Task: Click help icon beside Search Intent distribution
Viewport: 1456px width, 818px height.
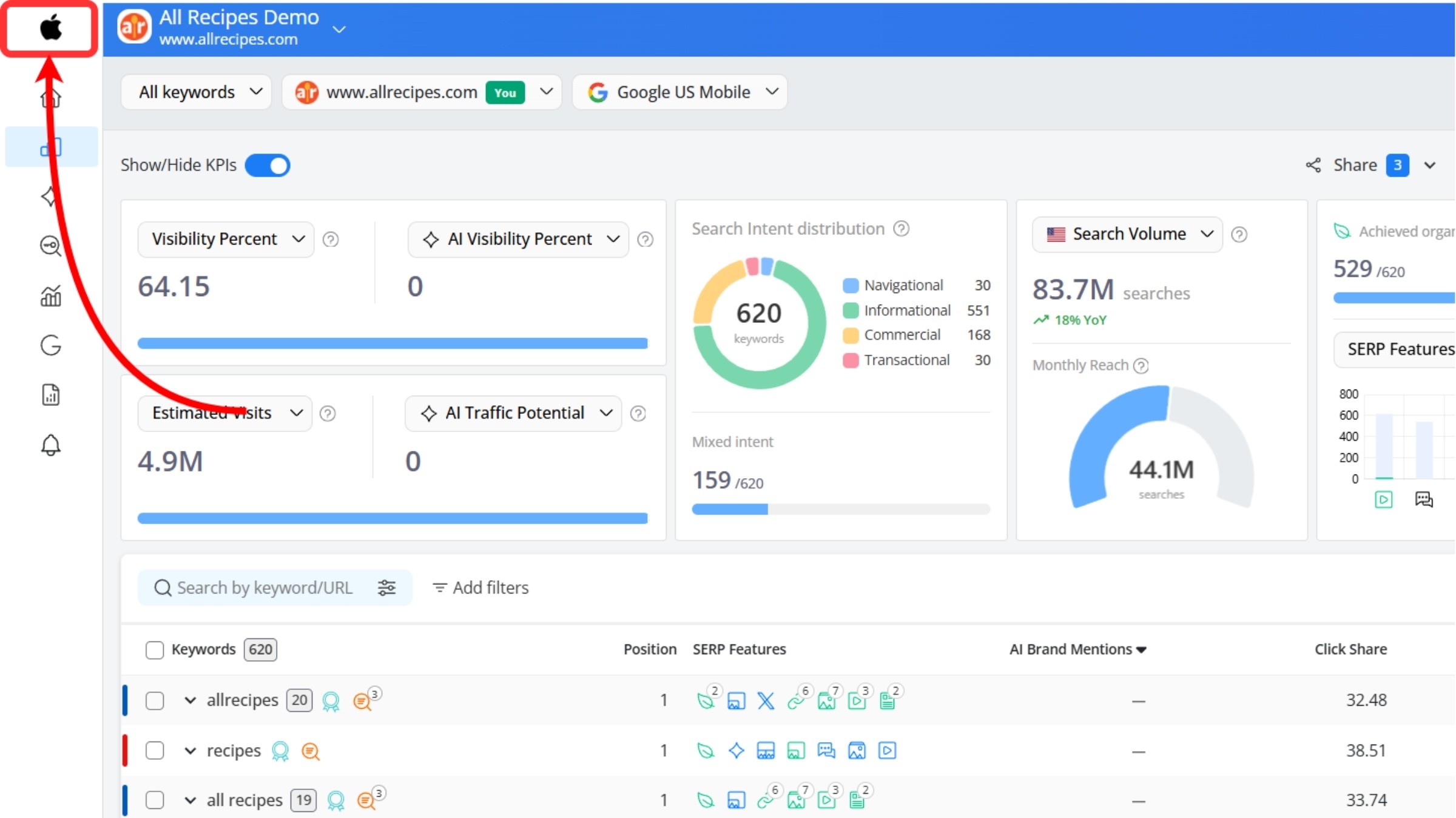Action: (902, 229)
